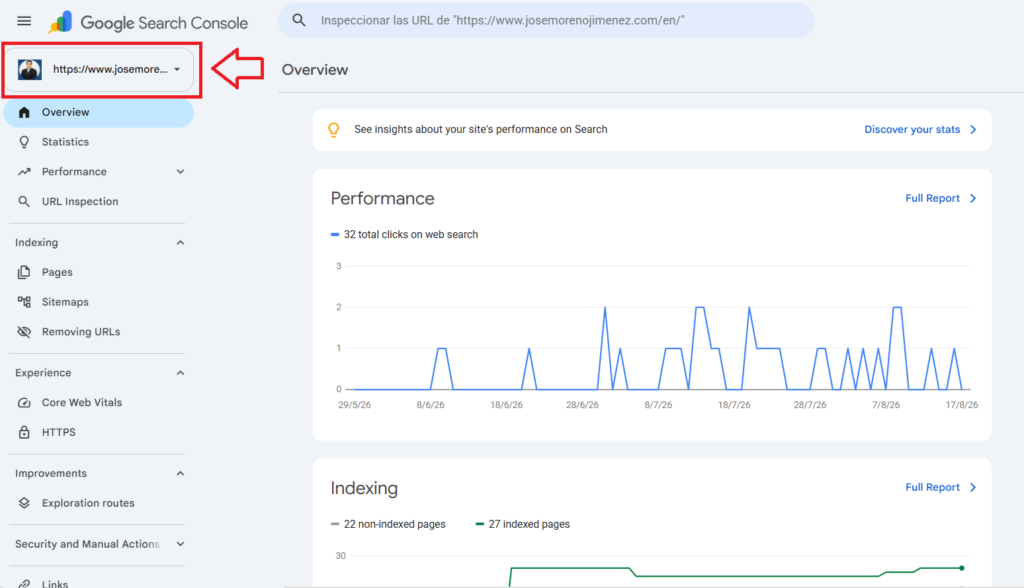The image size is (1024, 588).
Task: Click the Exploration routes layers icon
Action: [x=24, y=503]
